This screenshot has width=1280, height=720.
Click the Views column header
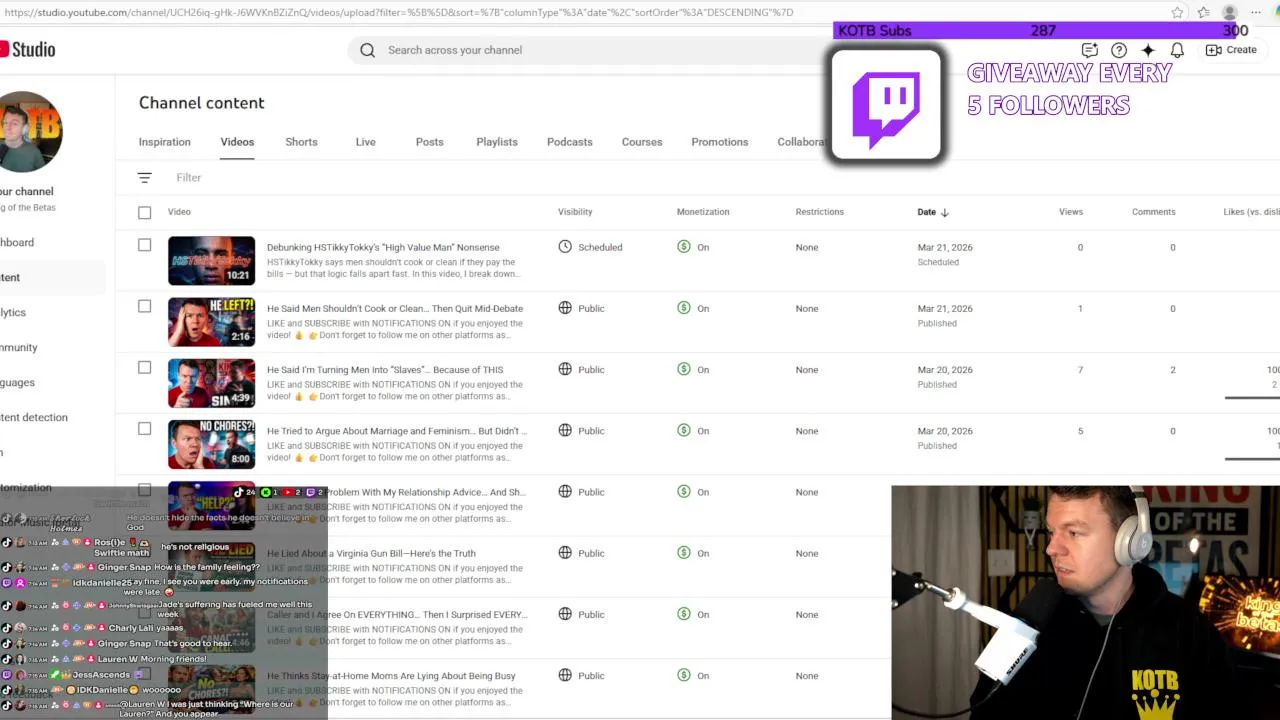pos(1071,212)
